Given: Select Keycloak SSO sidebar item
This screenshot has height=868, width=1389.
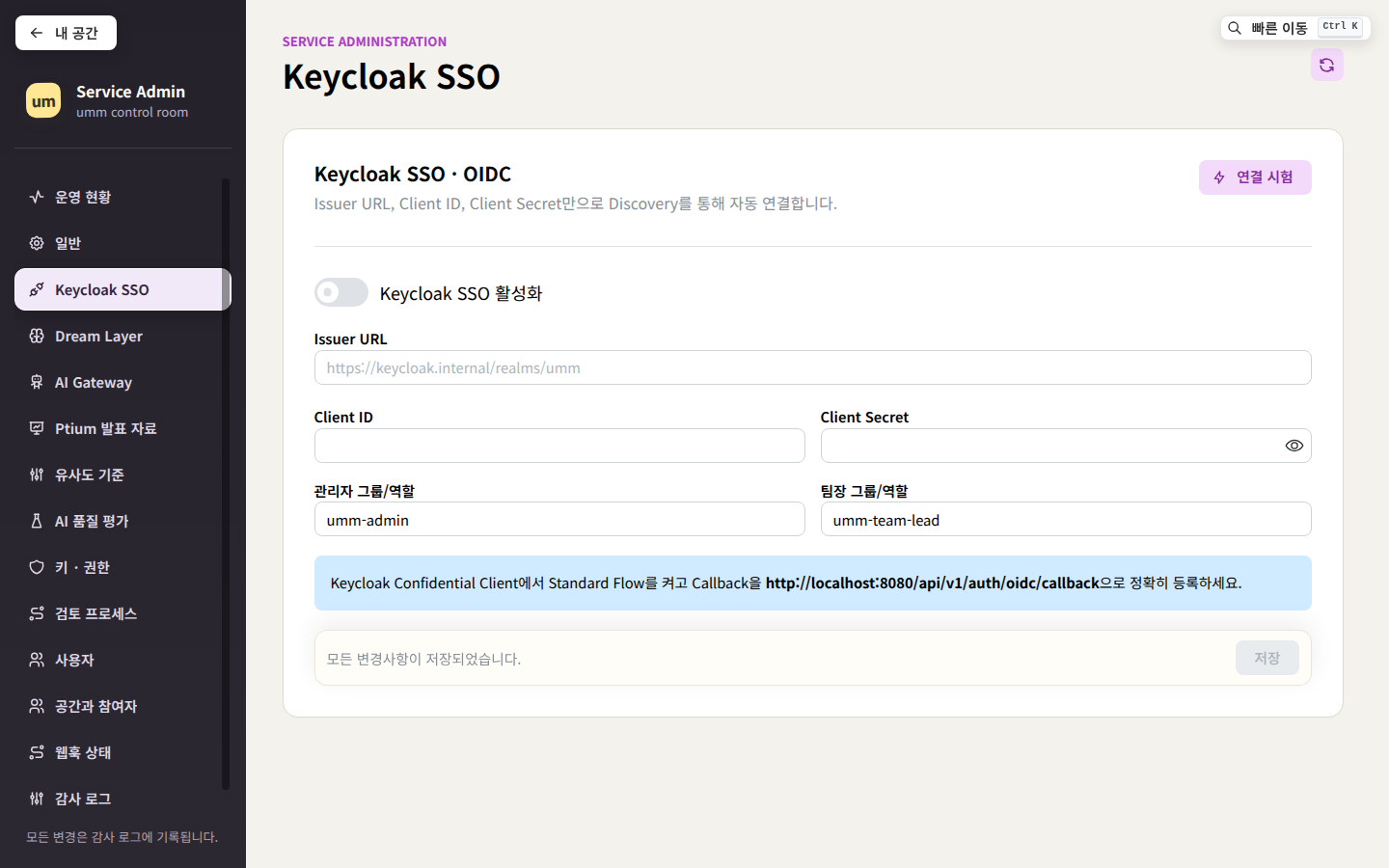Looking at the screenshot, I should click(123, 289).
